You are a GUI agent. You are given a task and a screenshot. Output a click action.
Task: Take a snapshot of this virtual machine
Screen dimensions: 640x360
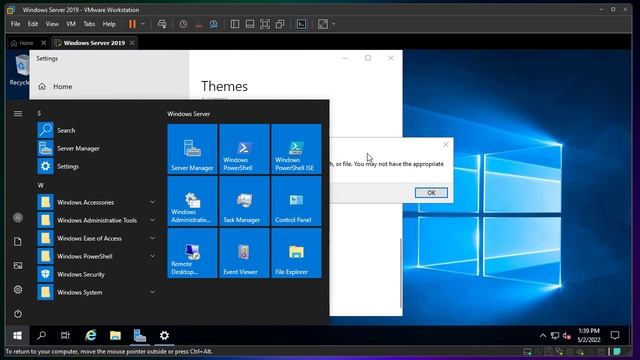pos(184,24)
